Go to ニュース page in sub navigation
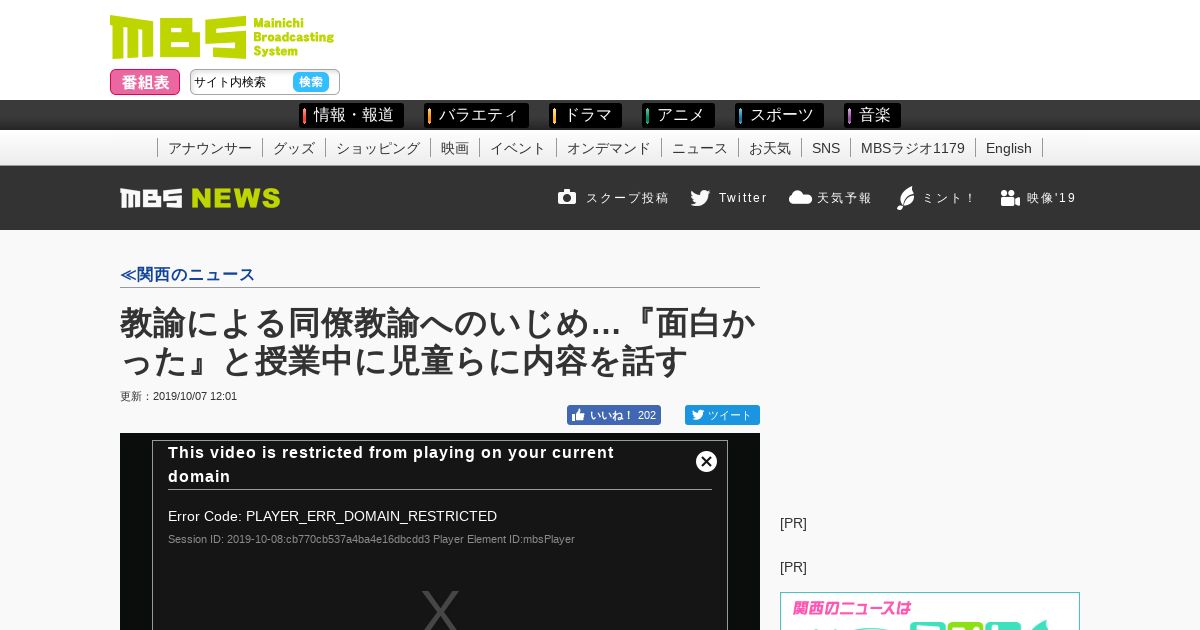 coord(700,148)
